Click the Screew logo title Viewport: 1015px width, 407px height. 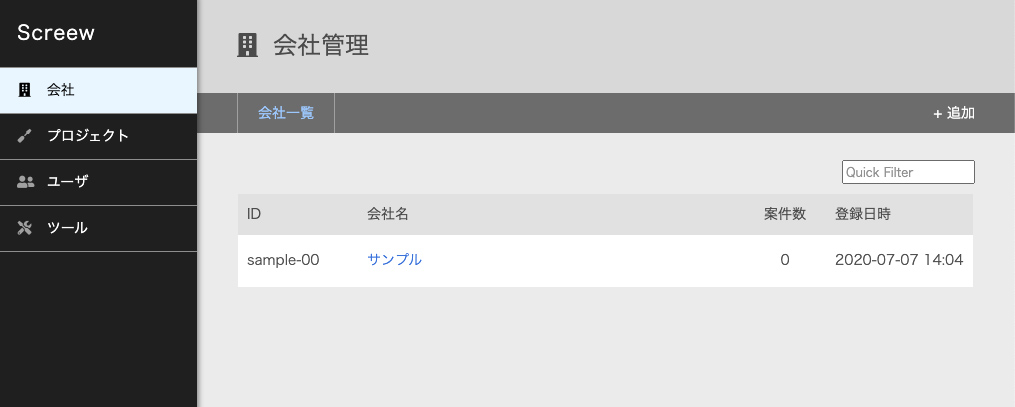[56, 32]
